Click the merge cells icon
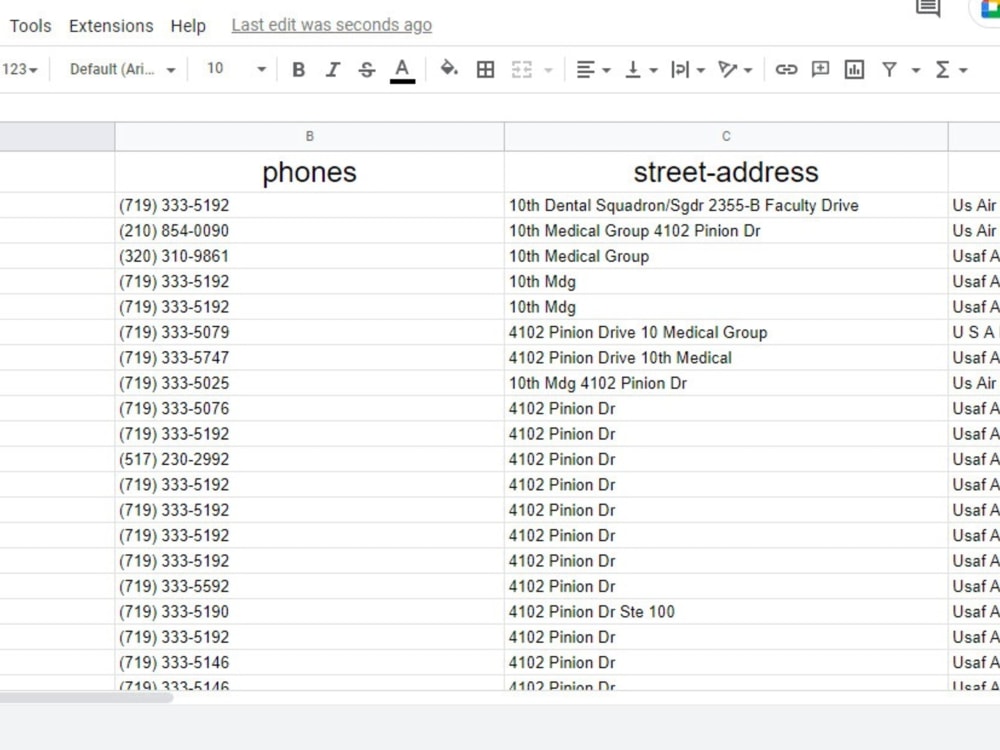The height and width of the screenshot is (750, 1000). [x=522, y=70]
